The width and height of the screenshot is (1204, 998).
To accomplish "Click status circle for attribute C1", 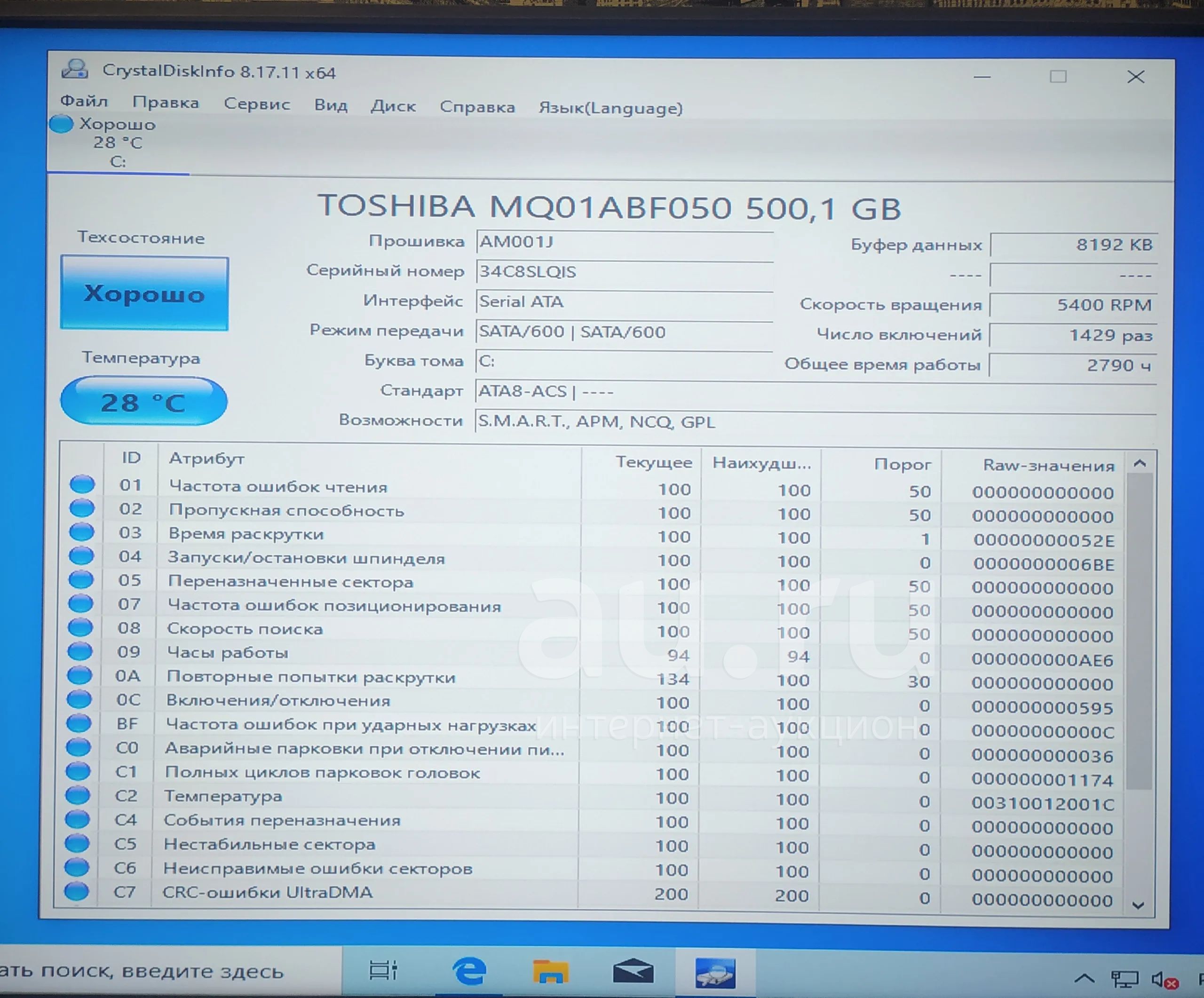I will click(78, 772).
